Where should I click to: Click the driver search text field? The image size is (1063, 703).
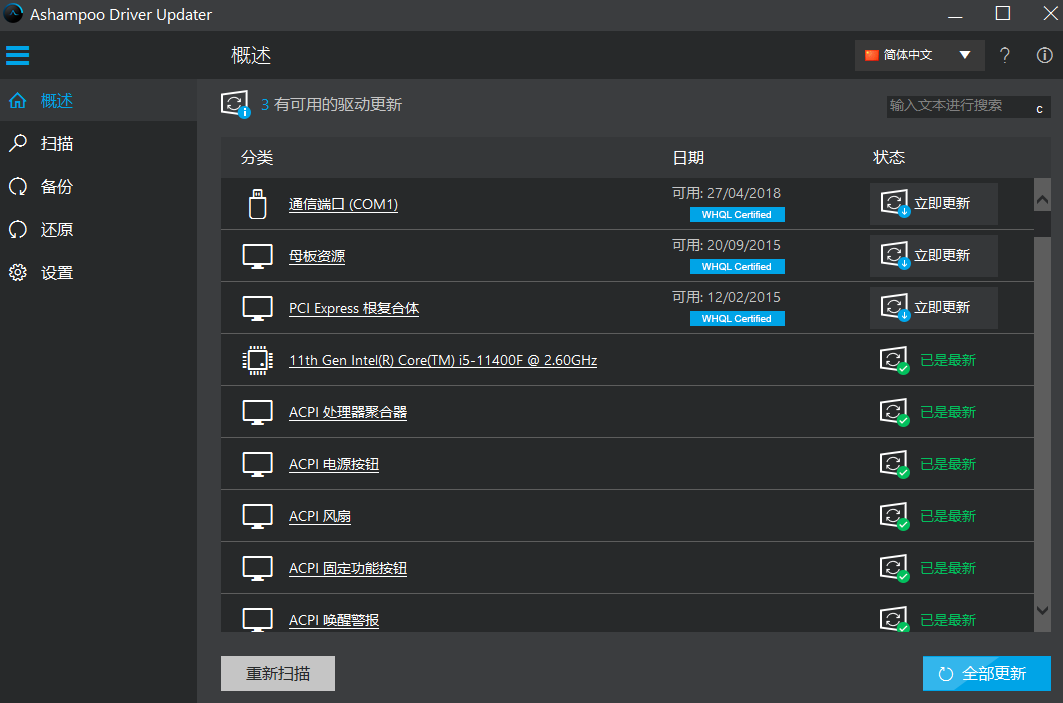click(x=955, y=106)
